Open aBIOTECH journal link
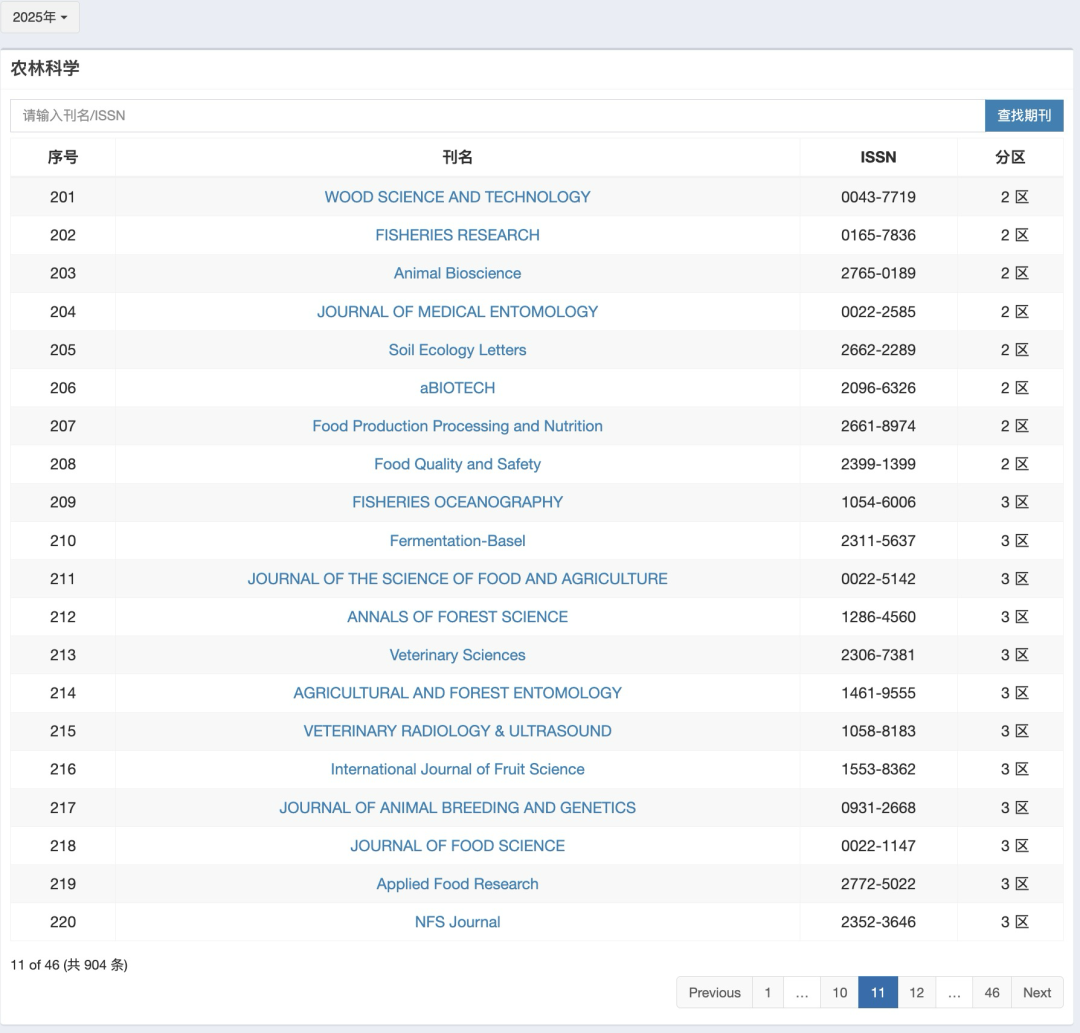The width and height of the screenshot is (1080, 1033). click(x=457, y=388)
